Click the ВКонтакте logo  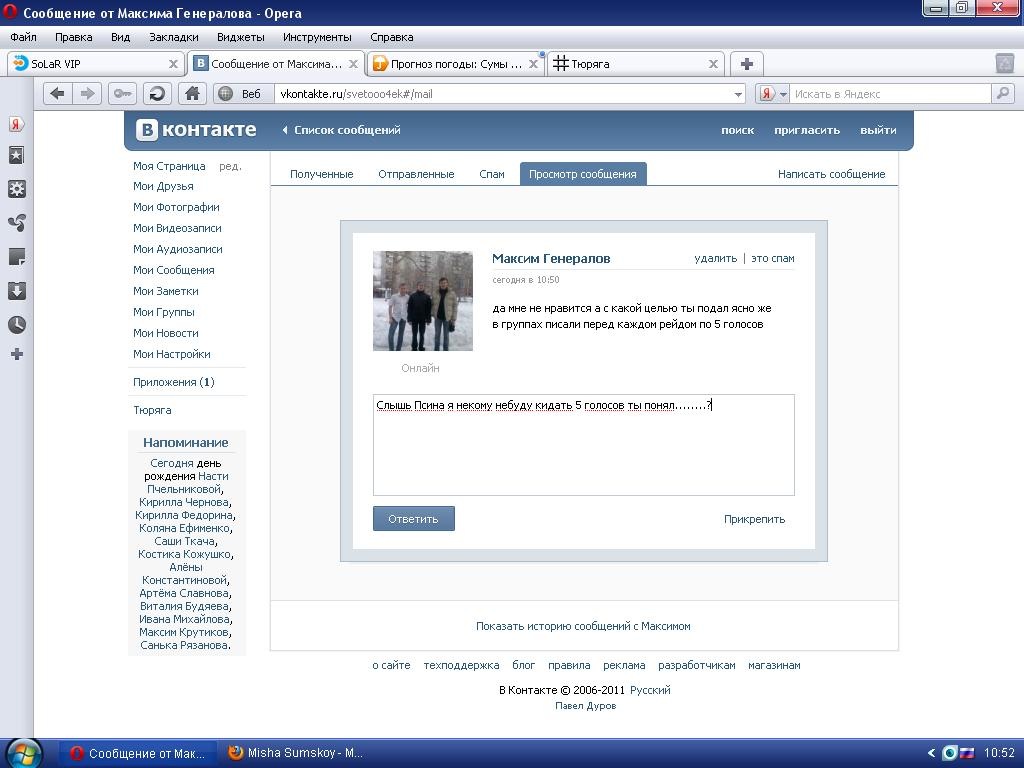tap(196, 129)
